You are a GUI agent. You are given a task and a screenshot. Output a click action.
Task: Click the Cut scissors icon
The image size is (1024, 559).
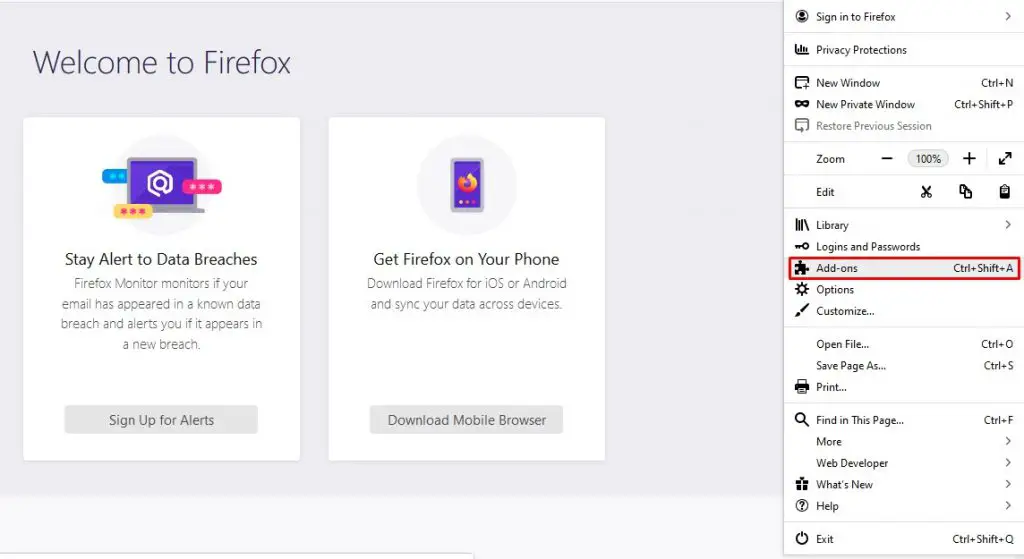[x=926, y=192]
